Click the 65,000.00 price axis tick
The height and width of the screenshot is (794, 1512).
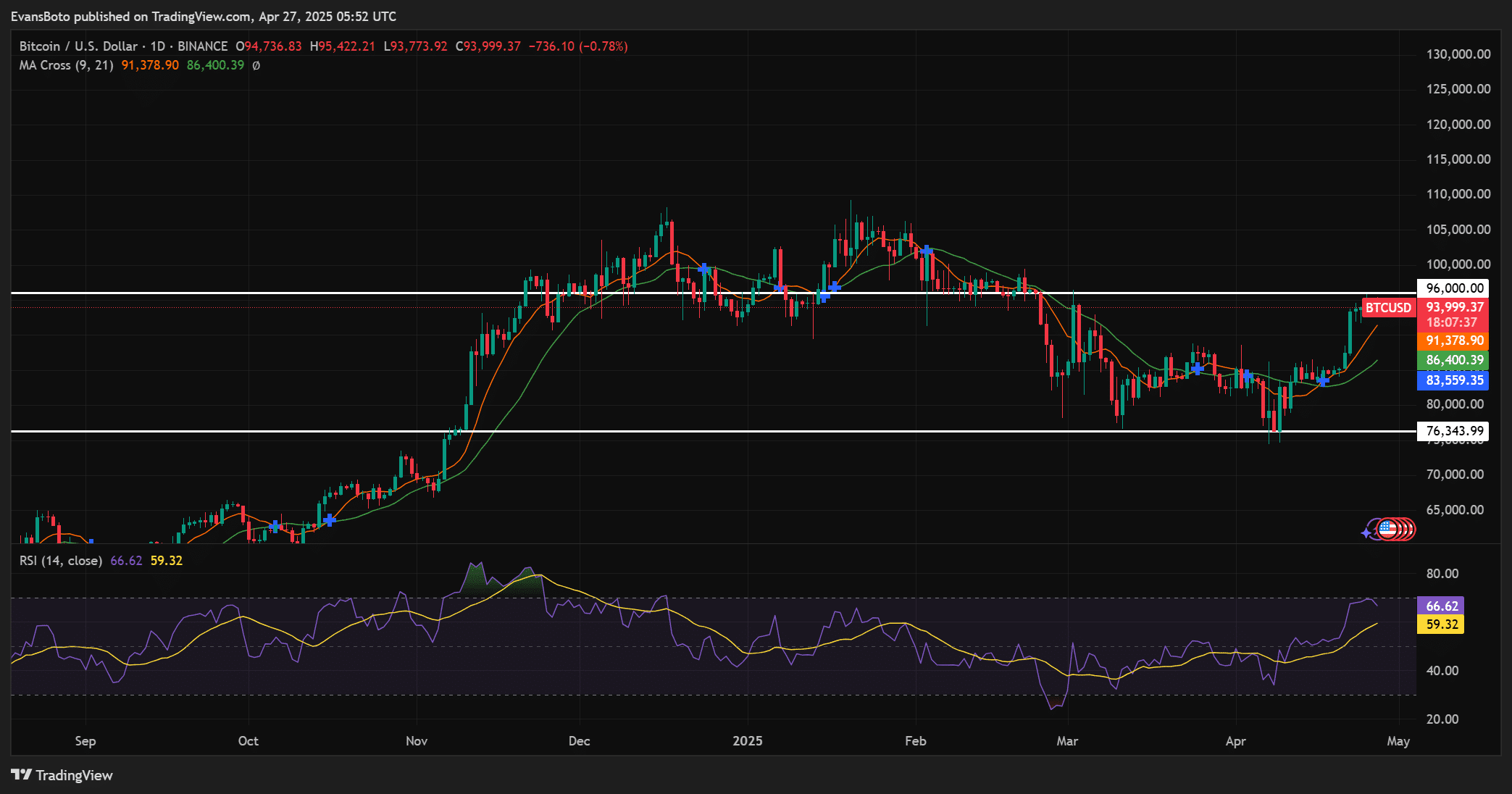[x=1455, y=510]
